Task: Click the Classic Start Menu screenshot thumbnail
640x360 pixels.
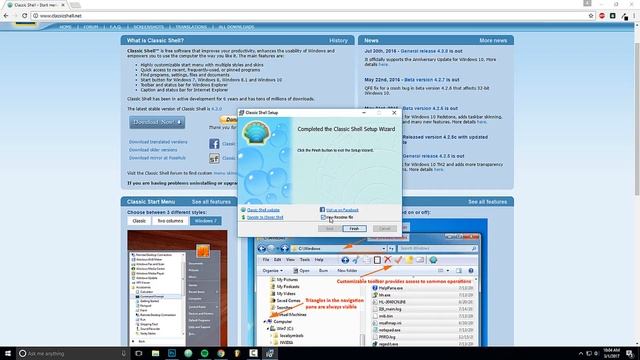Action: pos(177,288)
